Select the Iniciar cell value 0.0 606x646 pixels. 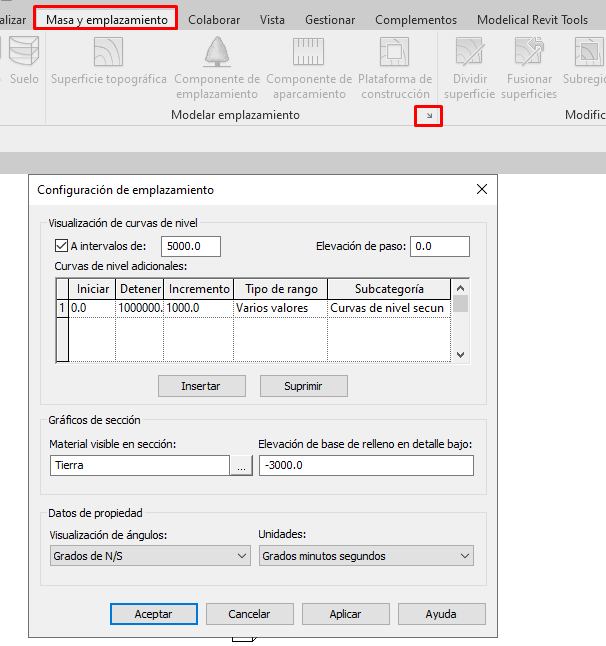[92, 308]
